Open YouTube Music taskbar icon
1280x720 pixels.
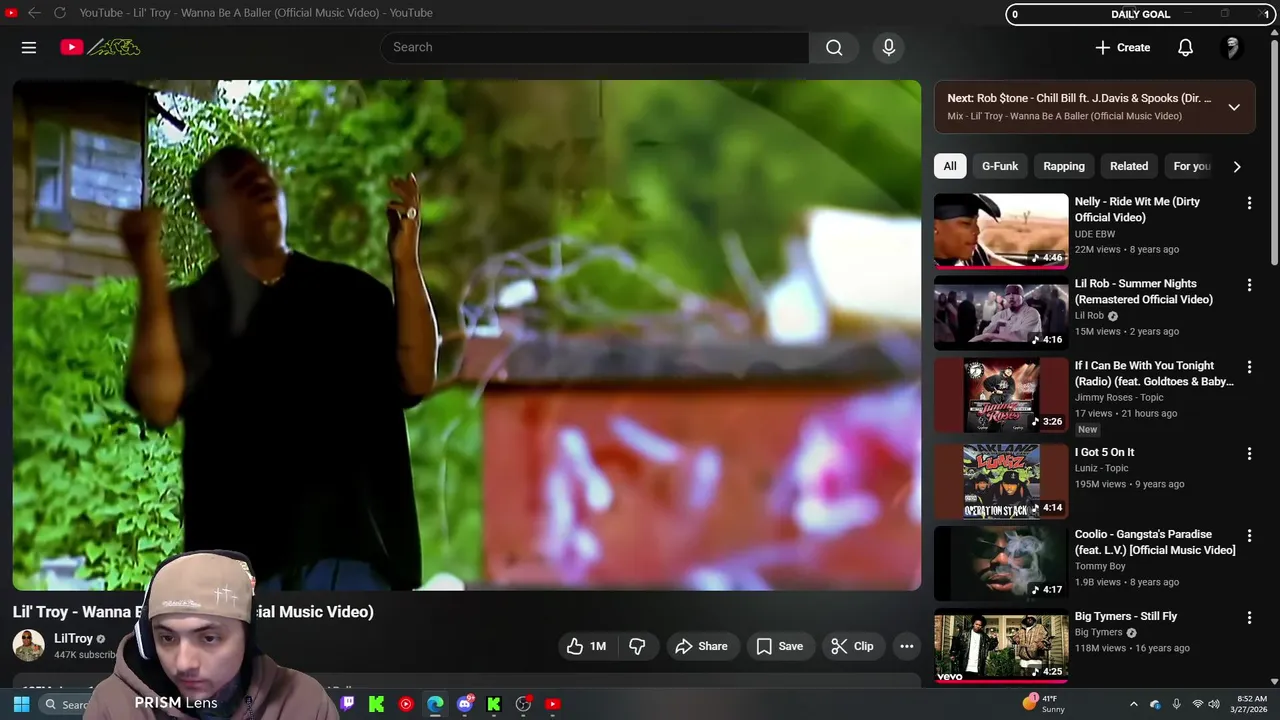point(406,704)
